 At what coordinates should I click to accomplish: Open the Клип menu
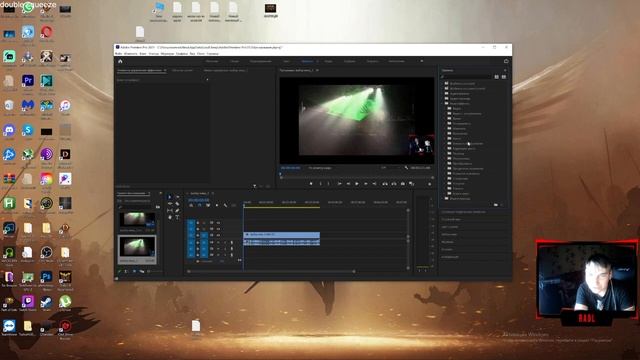coord(143,53)
